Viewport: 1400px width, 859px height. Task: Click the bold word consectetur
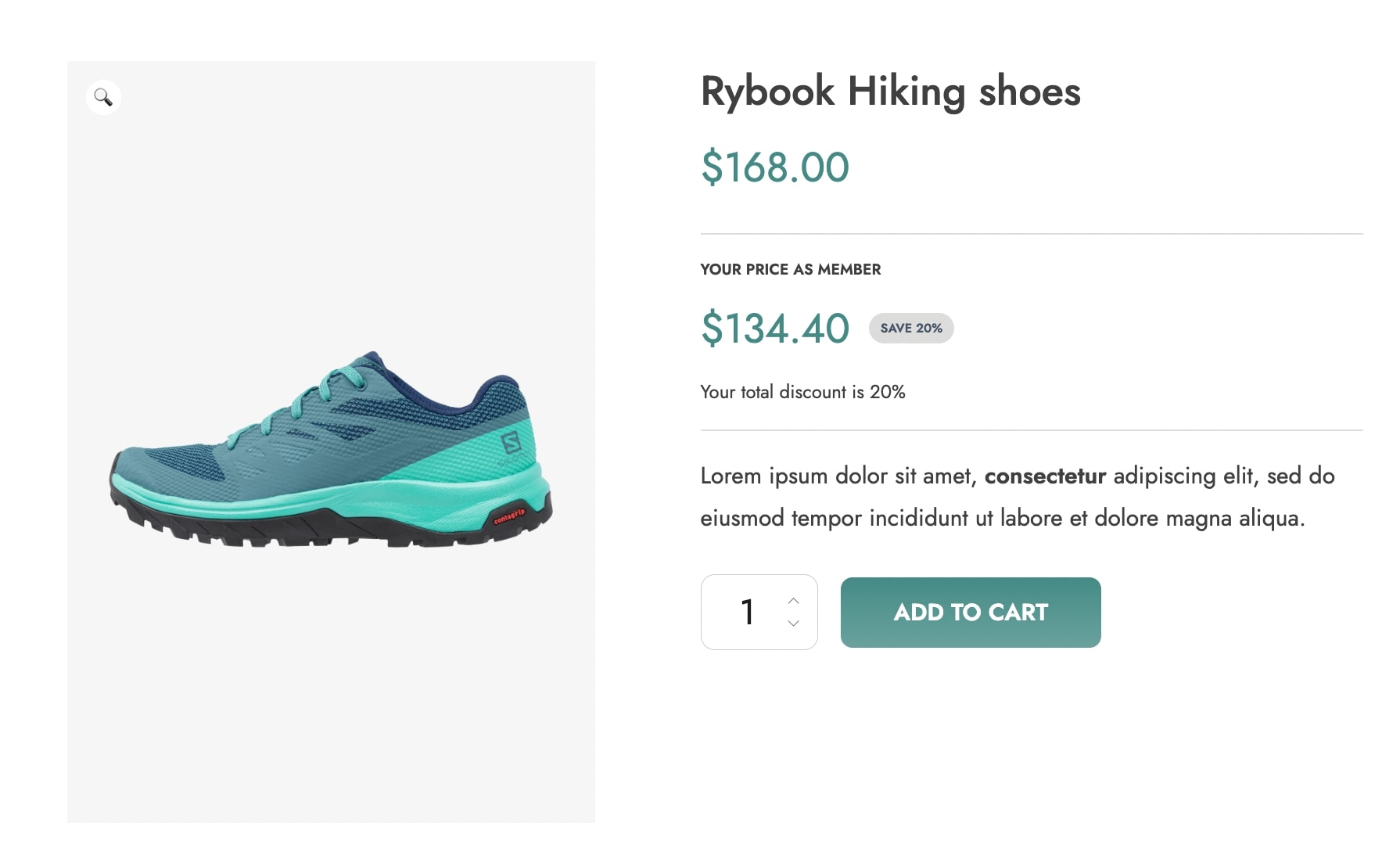pyautogui.click(x=1045, y=476)
